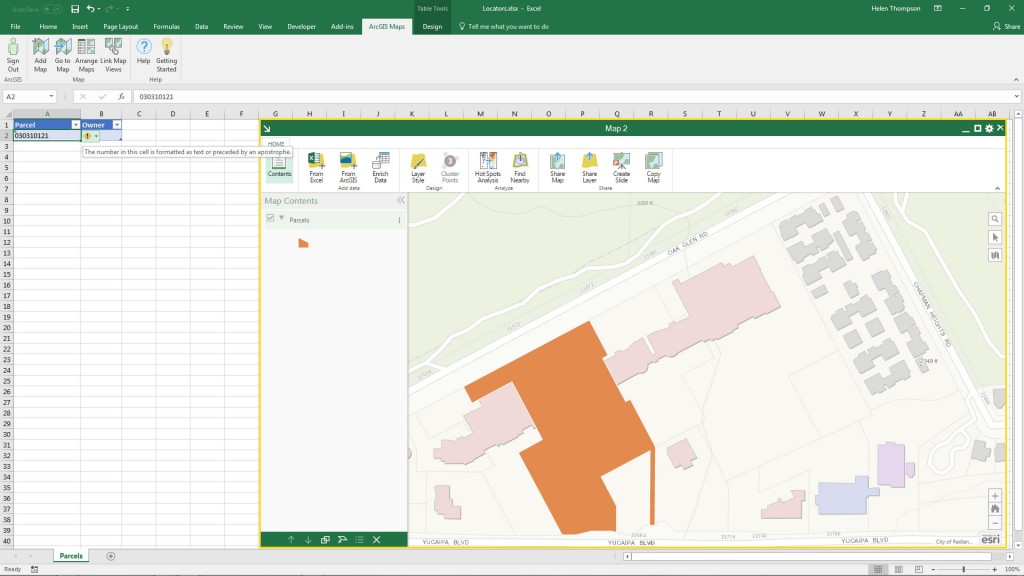
Task: Click the Create Slide icon
Action: [621, 167]
